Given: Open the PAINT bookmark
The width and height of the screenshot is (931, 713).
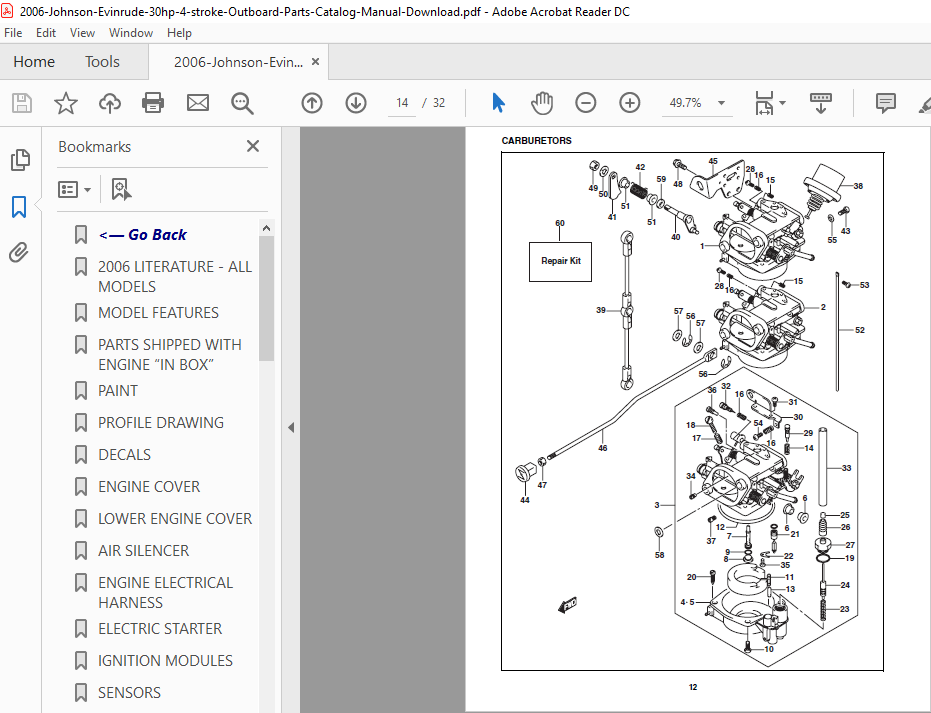Looking at the screenshot, I should click(118, 391).
